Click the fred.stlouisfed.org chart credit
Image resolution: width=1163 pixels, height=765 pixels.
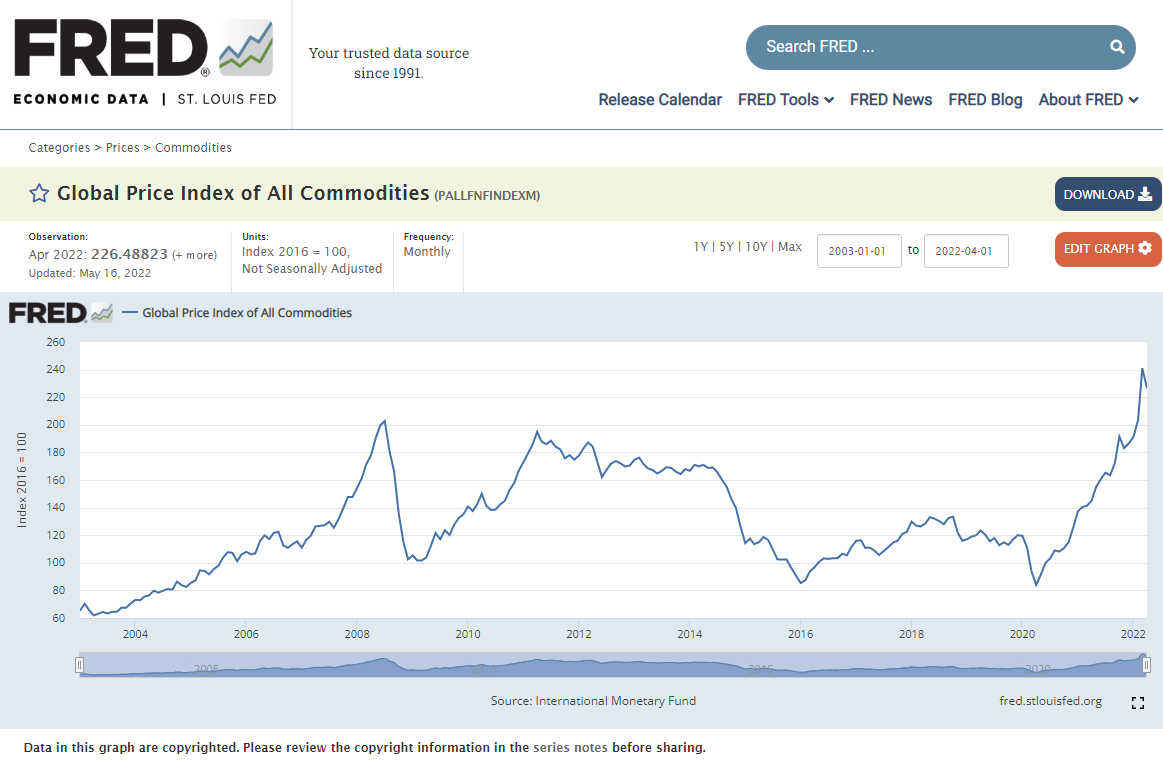(1050, 701)
